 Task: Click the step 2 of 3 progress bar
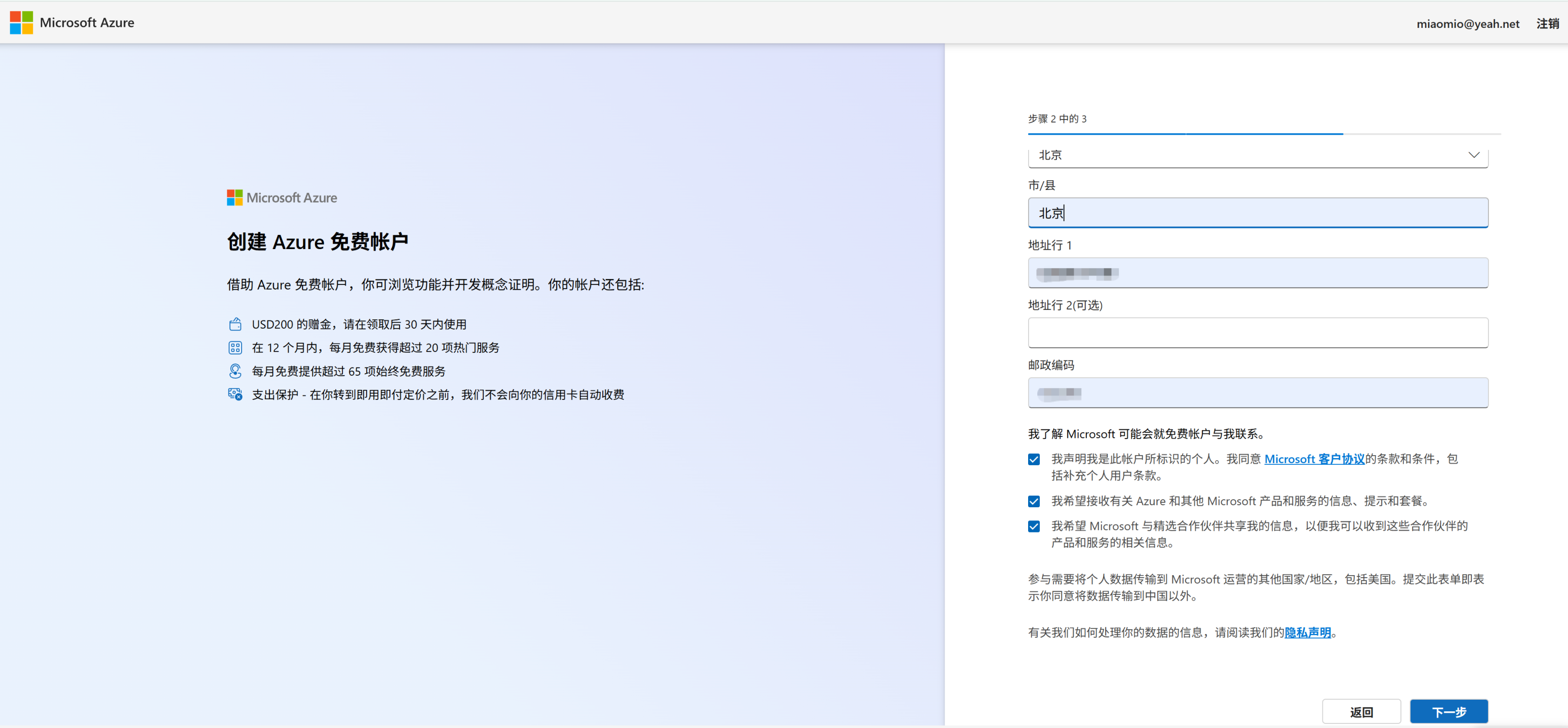coord(1264,133)
